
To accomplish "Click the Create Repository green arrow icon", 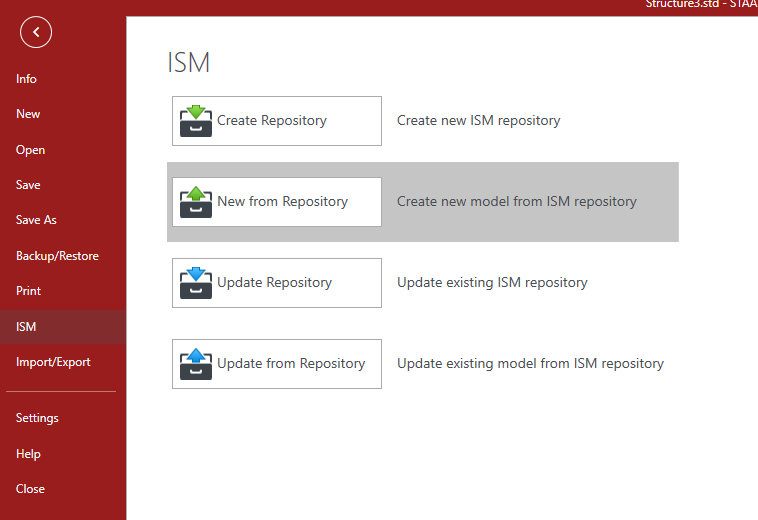I will point(196,112).
